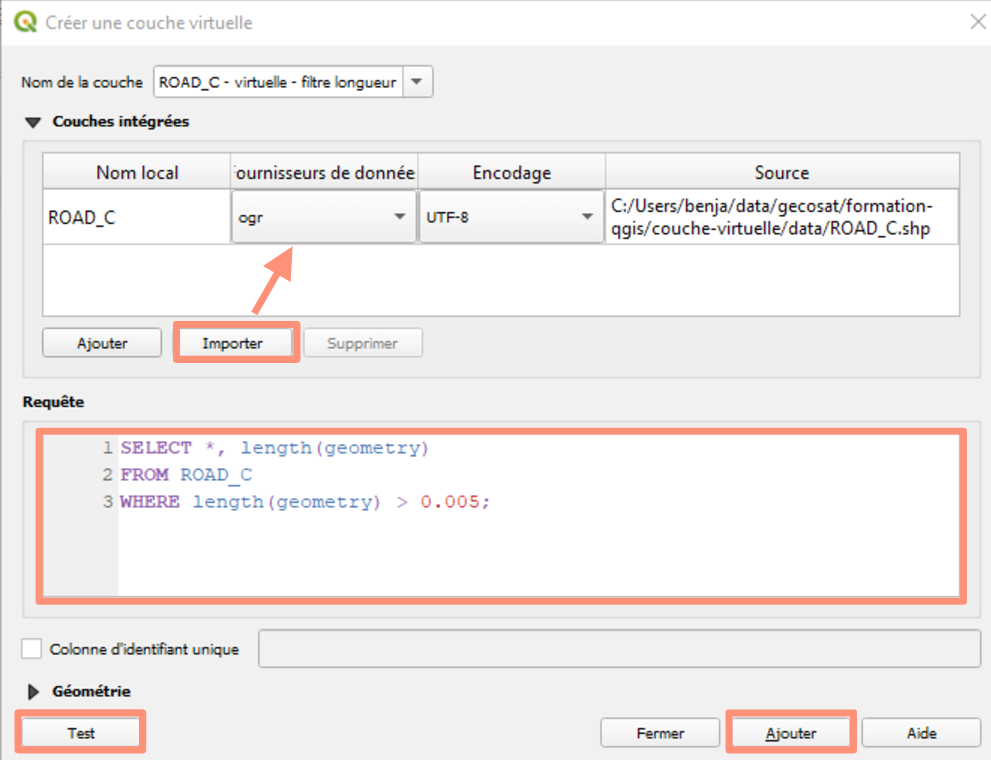Screen dimensions: 991x760
Task: Collapse the Couches intégrées section
Action: (x=33, y=122)
